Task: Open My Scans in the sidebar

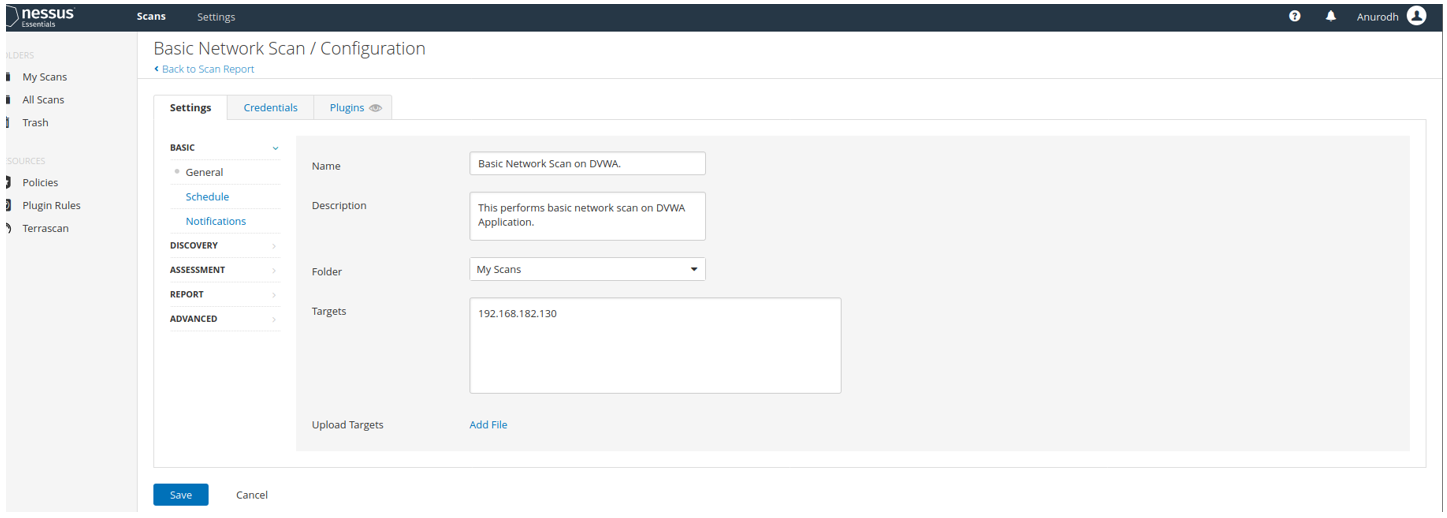Action: 45,77
